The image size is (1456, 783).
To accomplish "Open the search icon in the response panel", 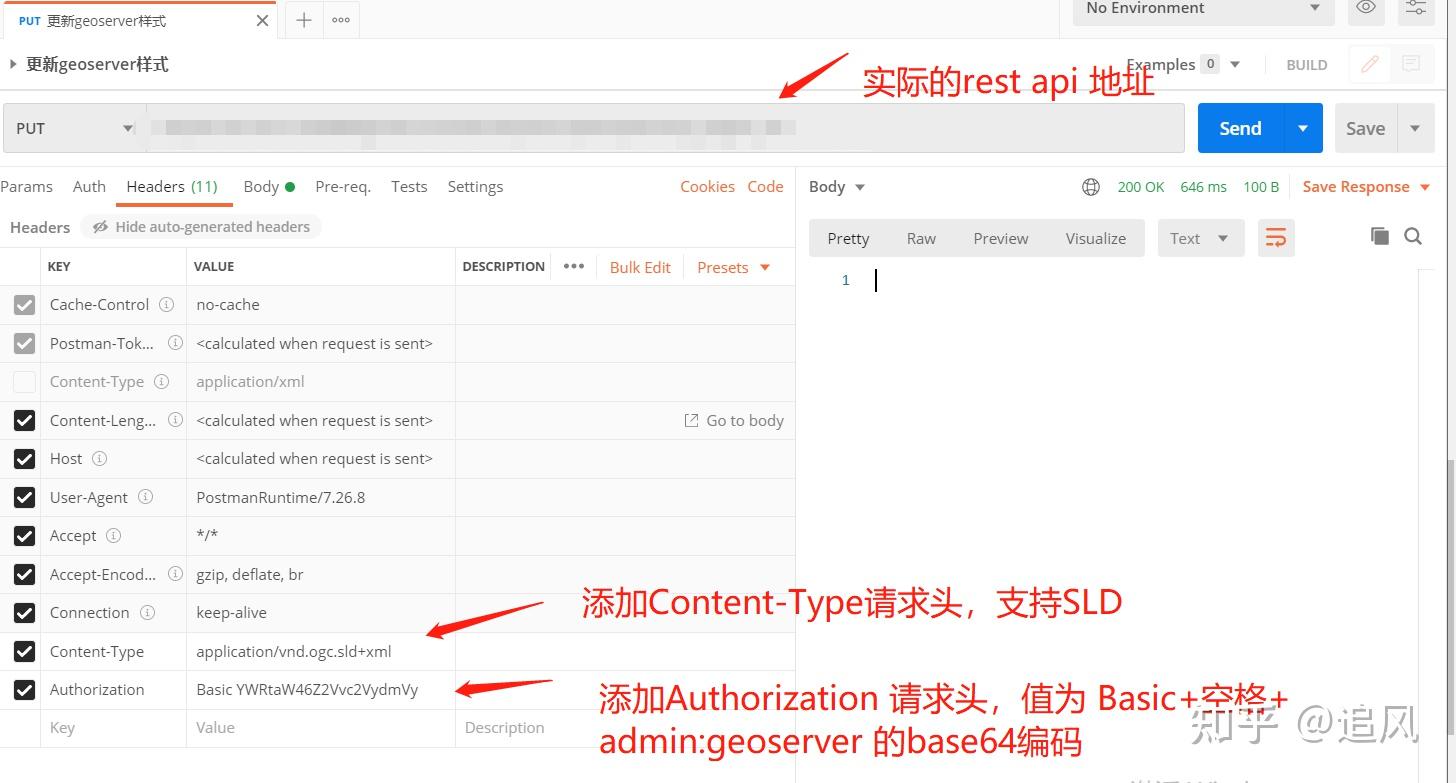I will [x=1413, y=236].
